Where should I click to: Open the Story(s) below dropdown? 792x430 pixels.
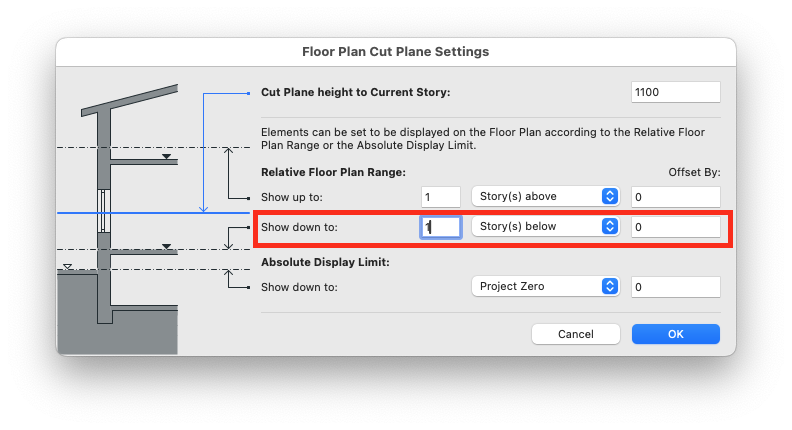pos(546,226)
